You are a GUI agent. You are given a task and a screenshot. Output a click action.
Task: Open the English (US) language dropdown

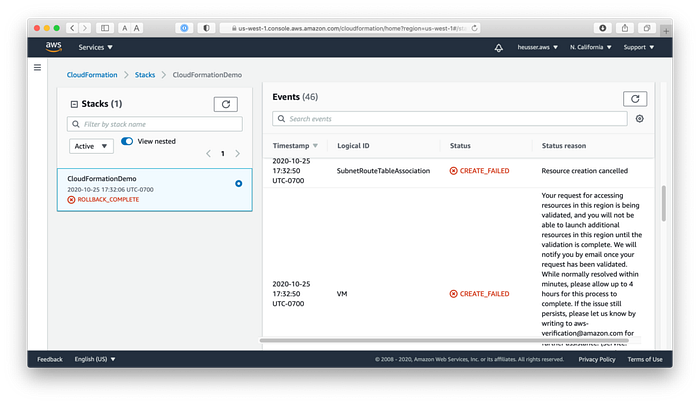[95, 359]
